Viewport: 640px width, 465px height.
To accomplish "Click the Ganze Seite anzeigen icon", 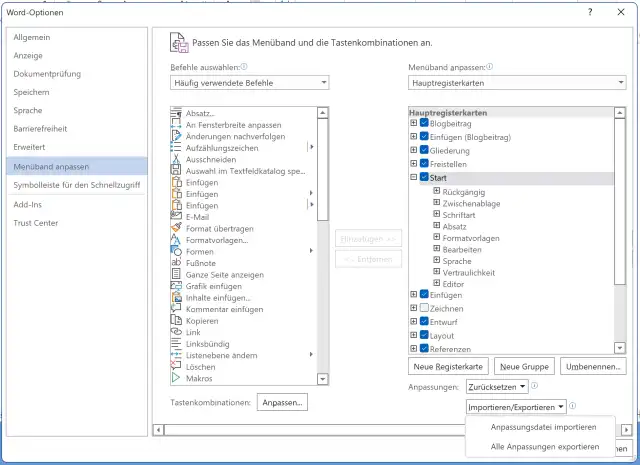I will point(176,274).
